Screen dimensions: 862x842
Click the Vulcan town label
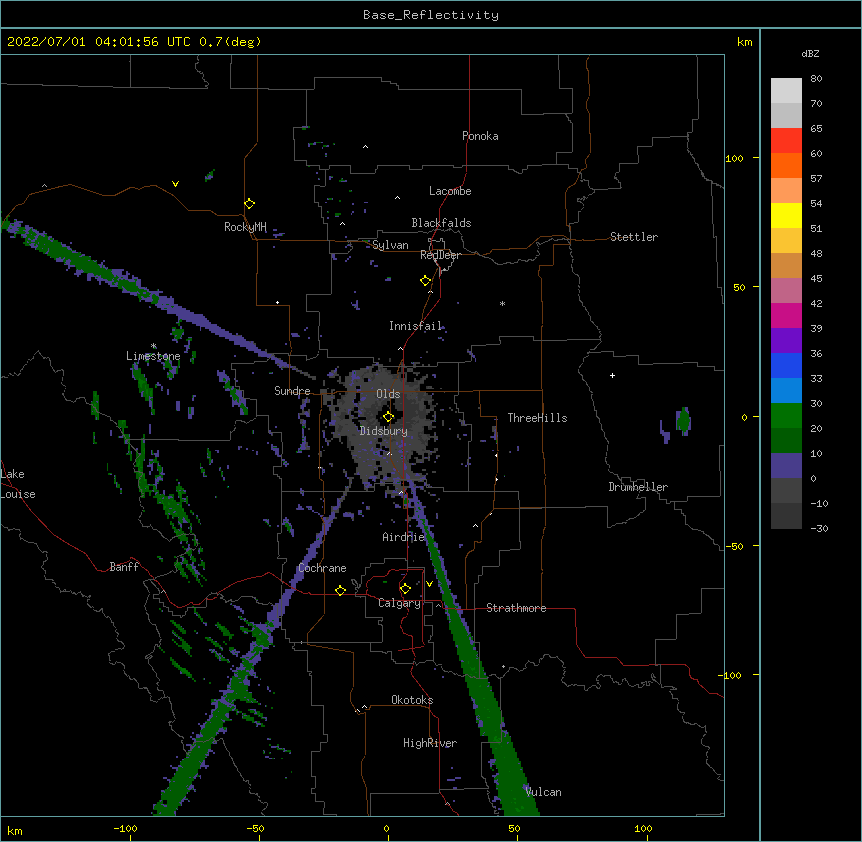[543, 792]
